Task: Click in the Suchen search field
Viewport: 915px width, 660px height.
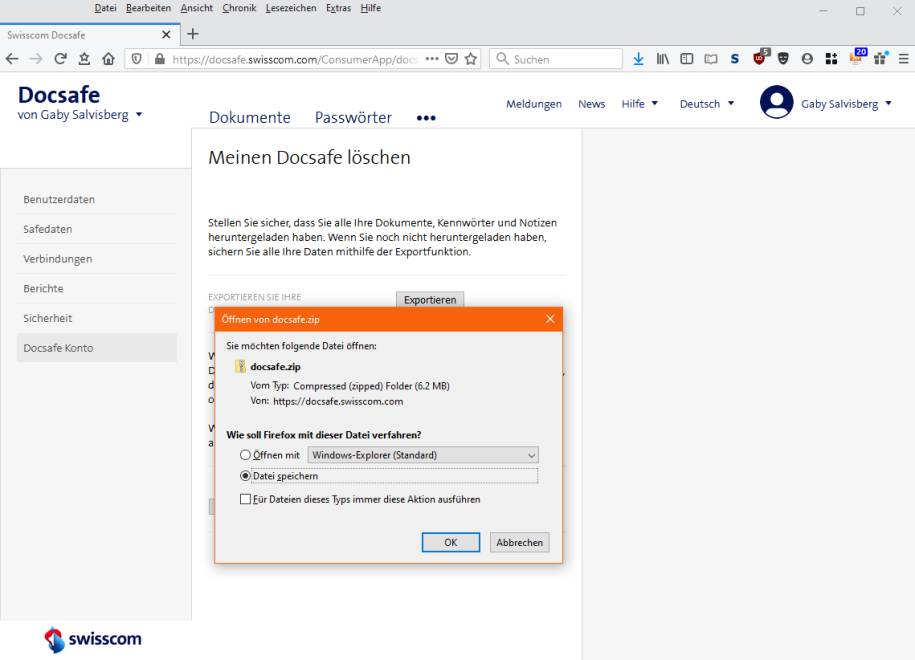Action: pos(556,59)
